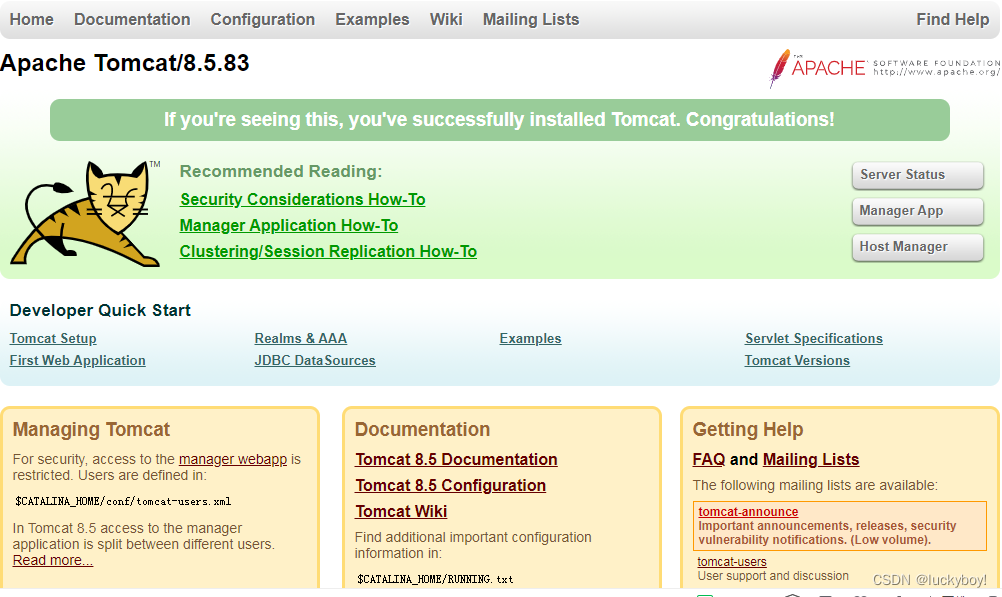Go to Examples in top navigation
The height and width of the screenshot is (597, 1002).
(x=372, y=19)
